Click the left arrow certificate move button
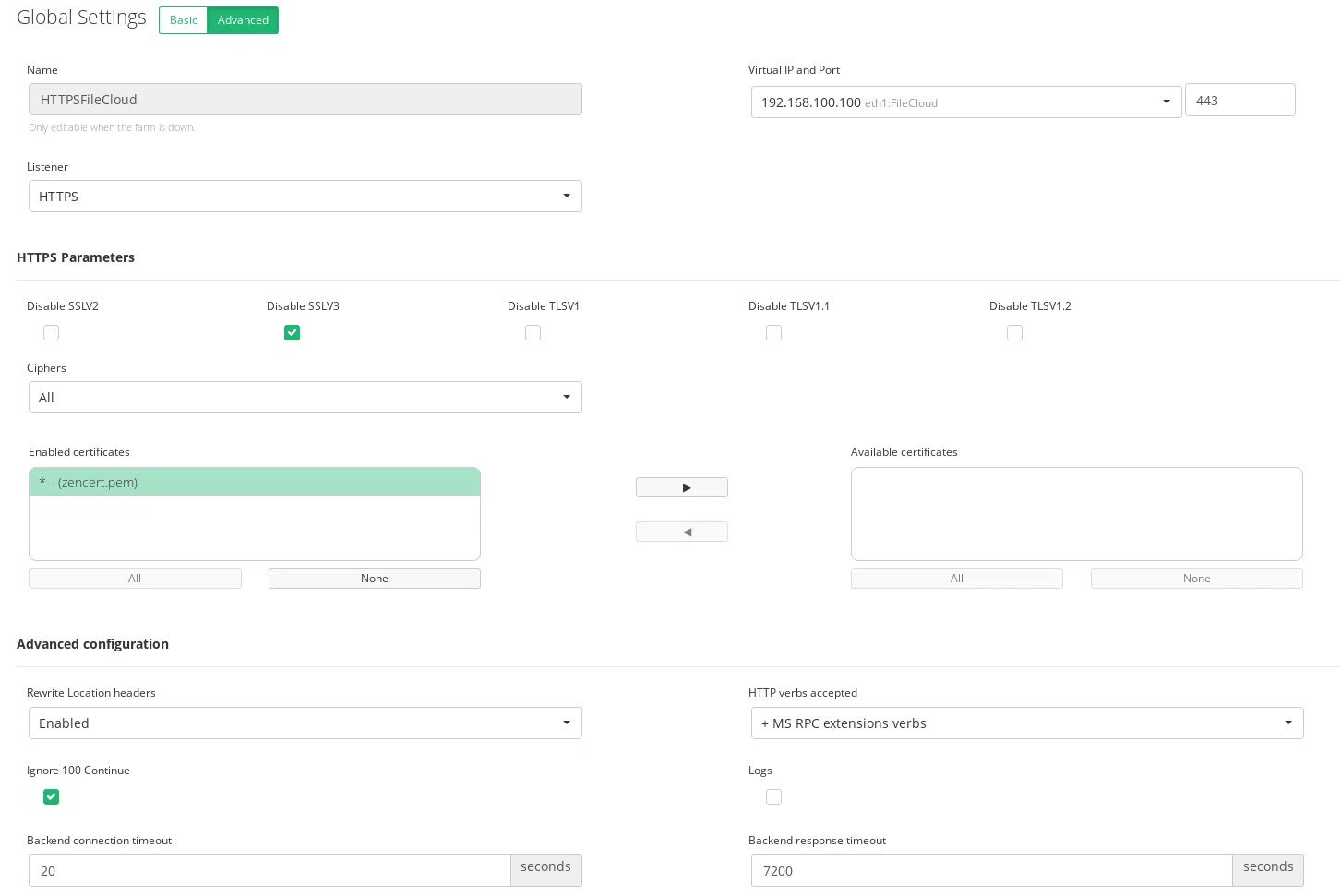The image size is (1341, 896). (681, 532)
